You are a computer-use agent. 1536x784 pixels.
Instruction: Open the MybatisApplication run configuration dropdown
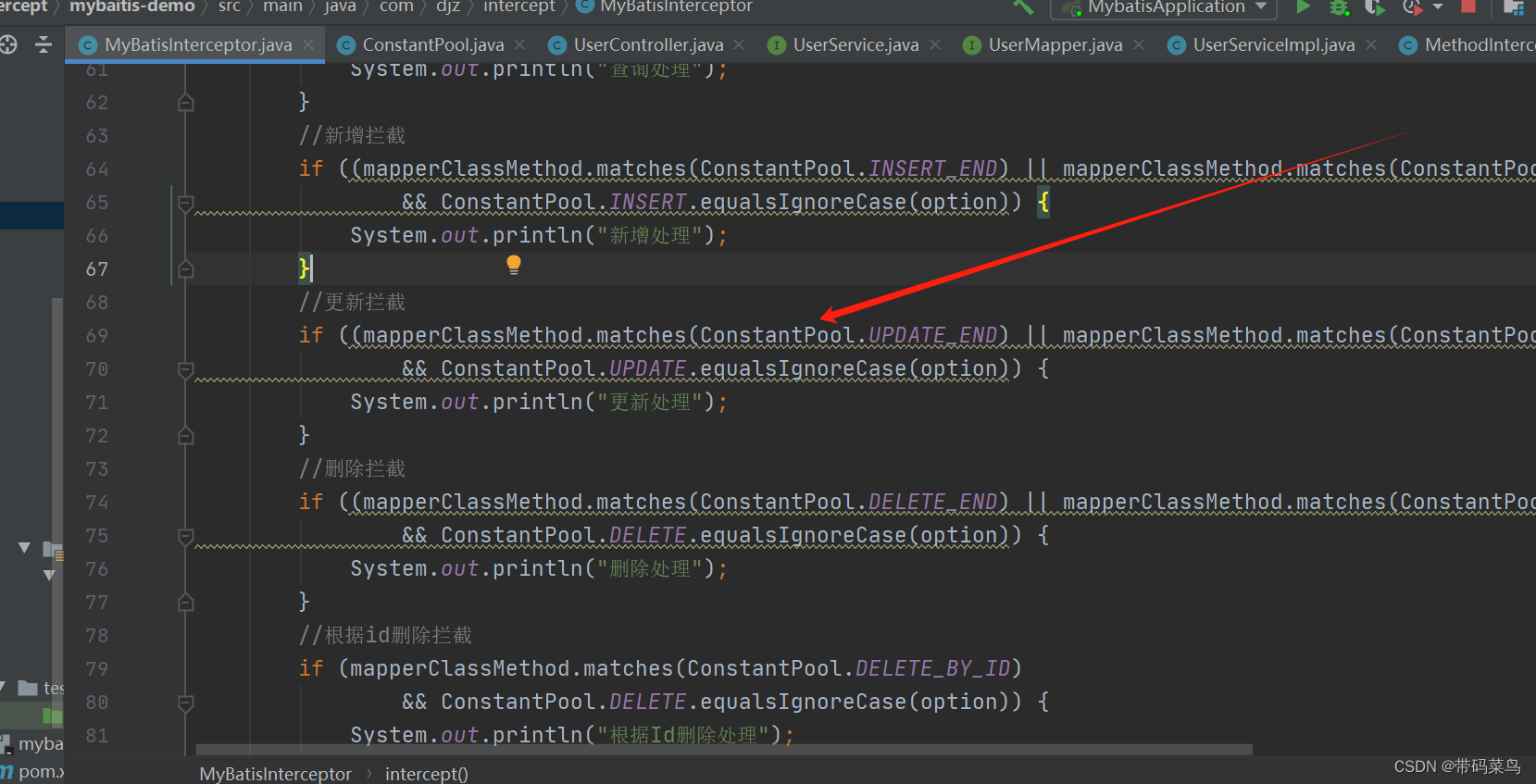(x=1164, y=7)
